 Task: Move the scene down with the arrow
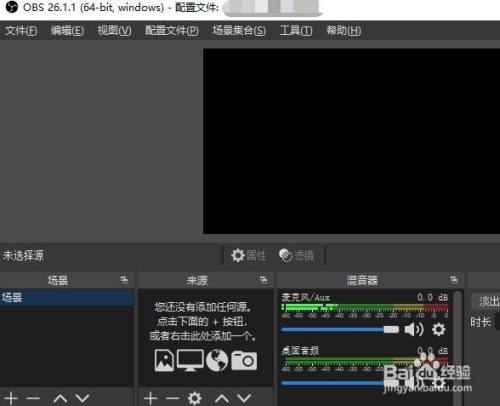(x=82, y=398)
